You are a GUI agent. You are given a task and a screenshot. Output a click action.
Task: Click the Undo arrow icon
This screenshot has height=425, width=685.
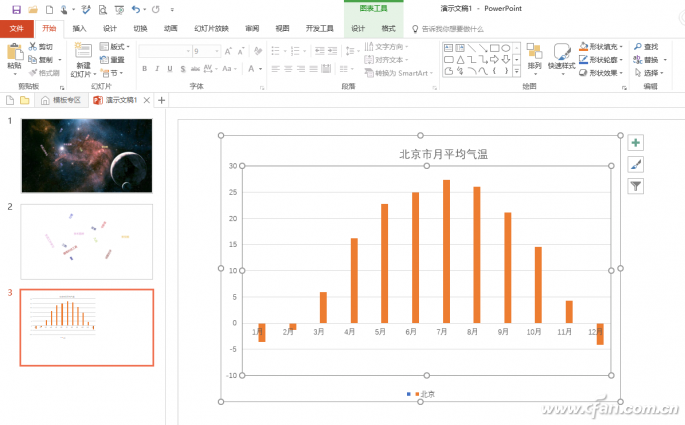point(136,9)
